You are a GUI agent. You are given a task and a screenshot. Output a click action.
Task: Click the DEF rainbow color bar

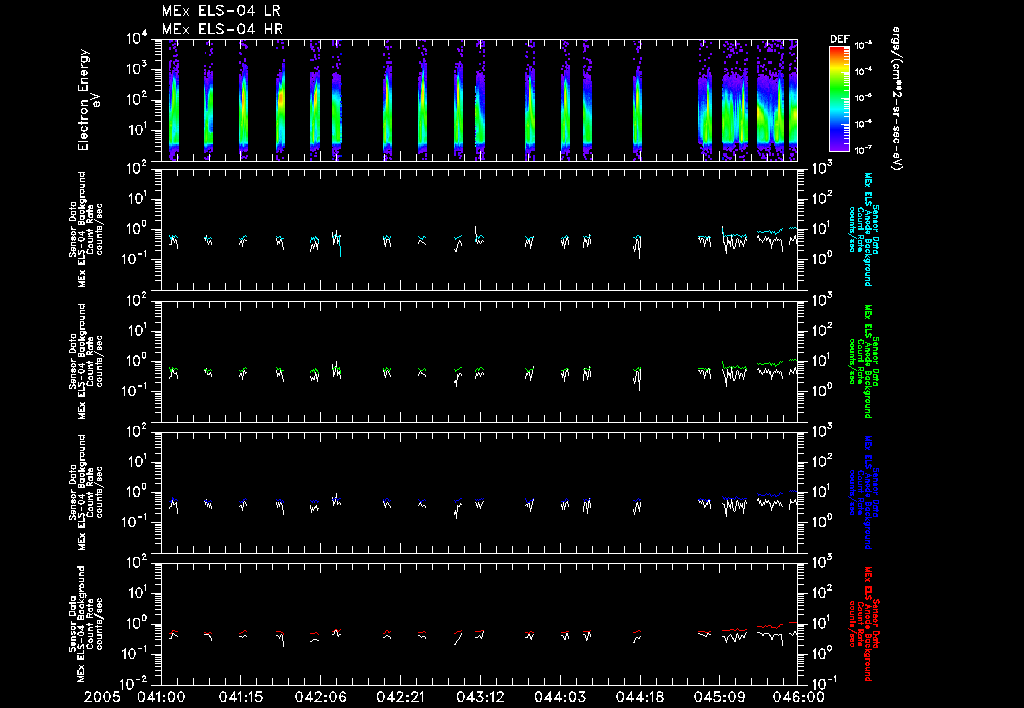[839, 99]
